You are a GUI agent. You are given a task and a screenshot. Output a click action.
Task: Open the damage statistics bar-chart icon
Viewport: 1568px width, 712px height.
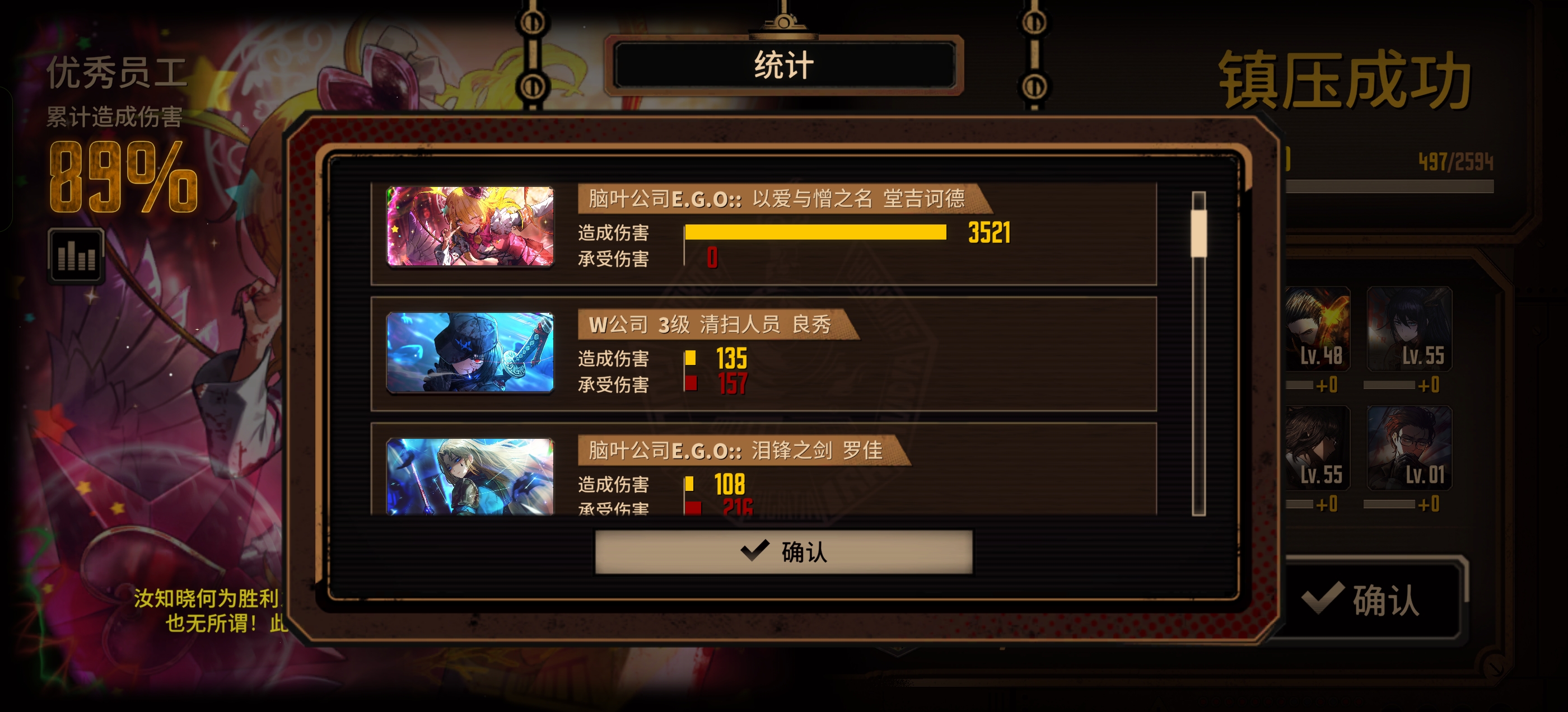pos(76,256)
